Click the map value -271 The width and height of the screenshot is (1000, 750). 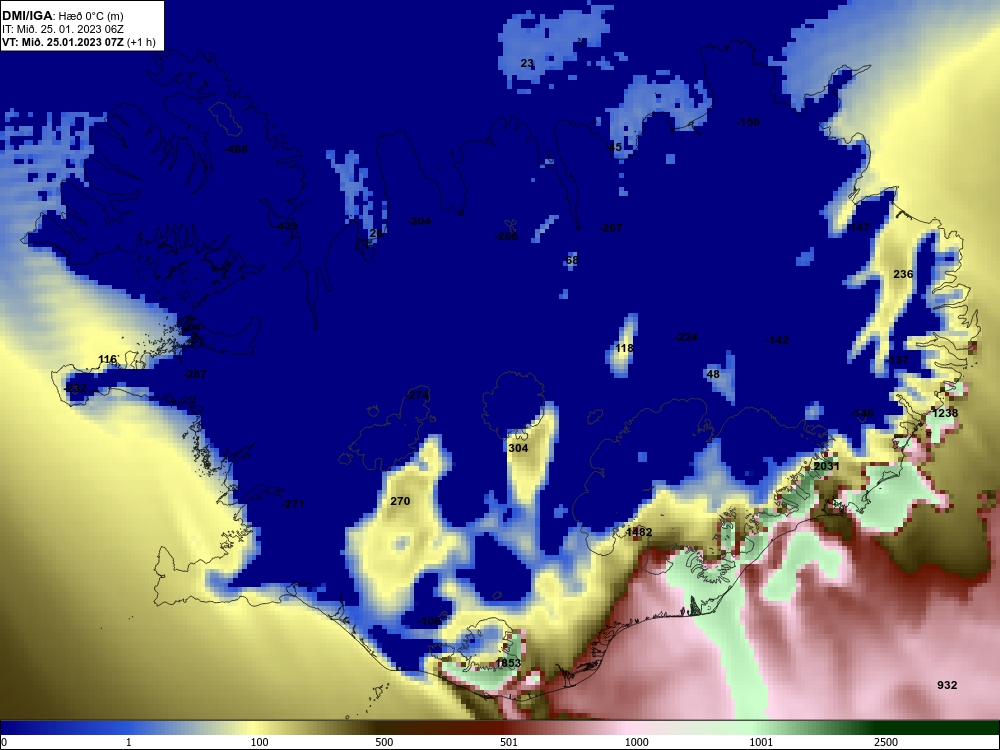[x=293, y=504]
